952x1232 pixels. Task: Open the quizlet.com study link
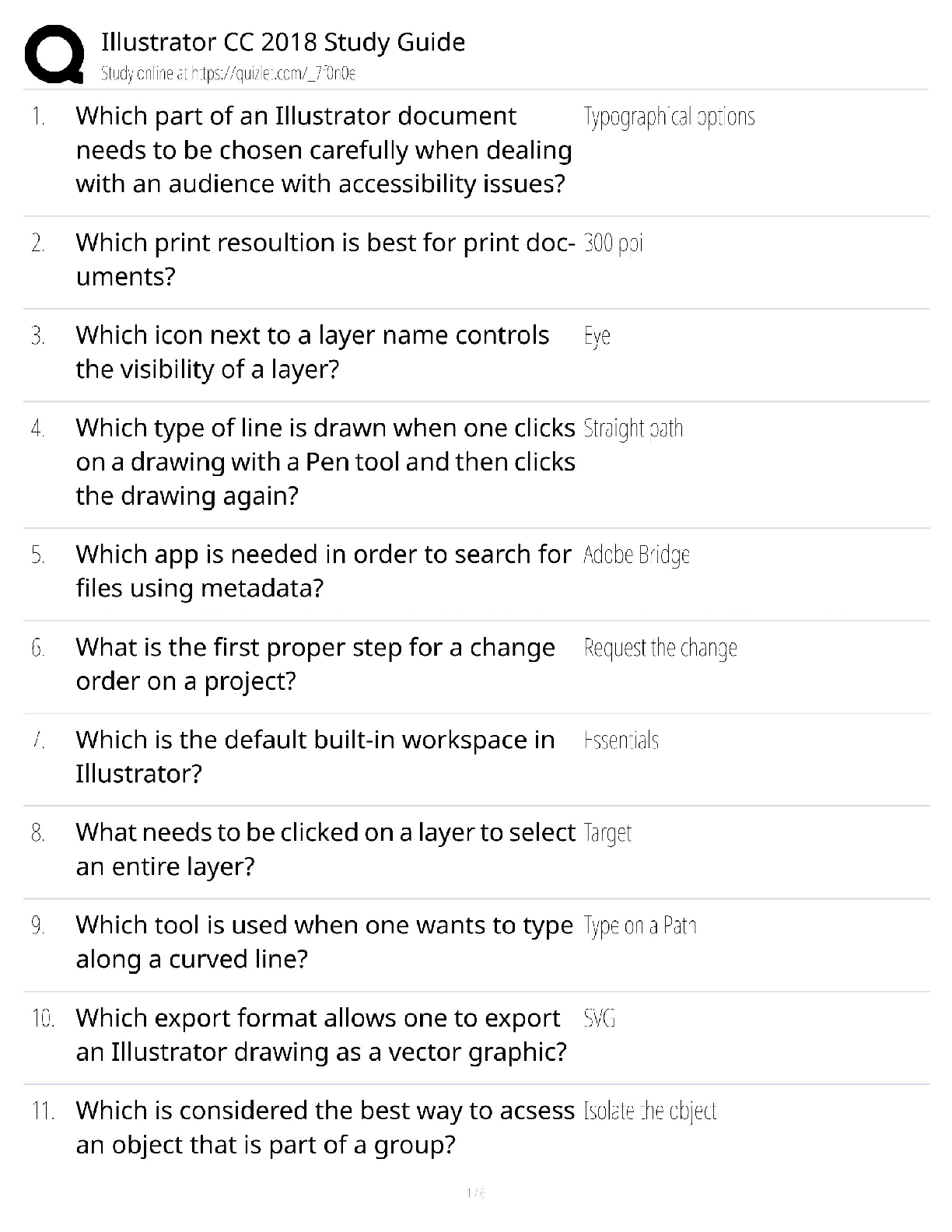pos(228,74)
